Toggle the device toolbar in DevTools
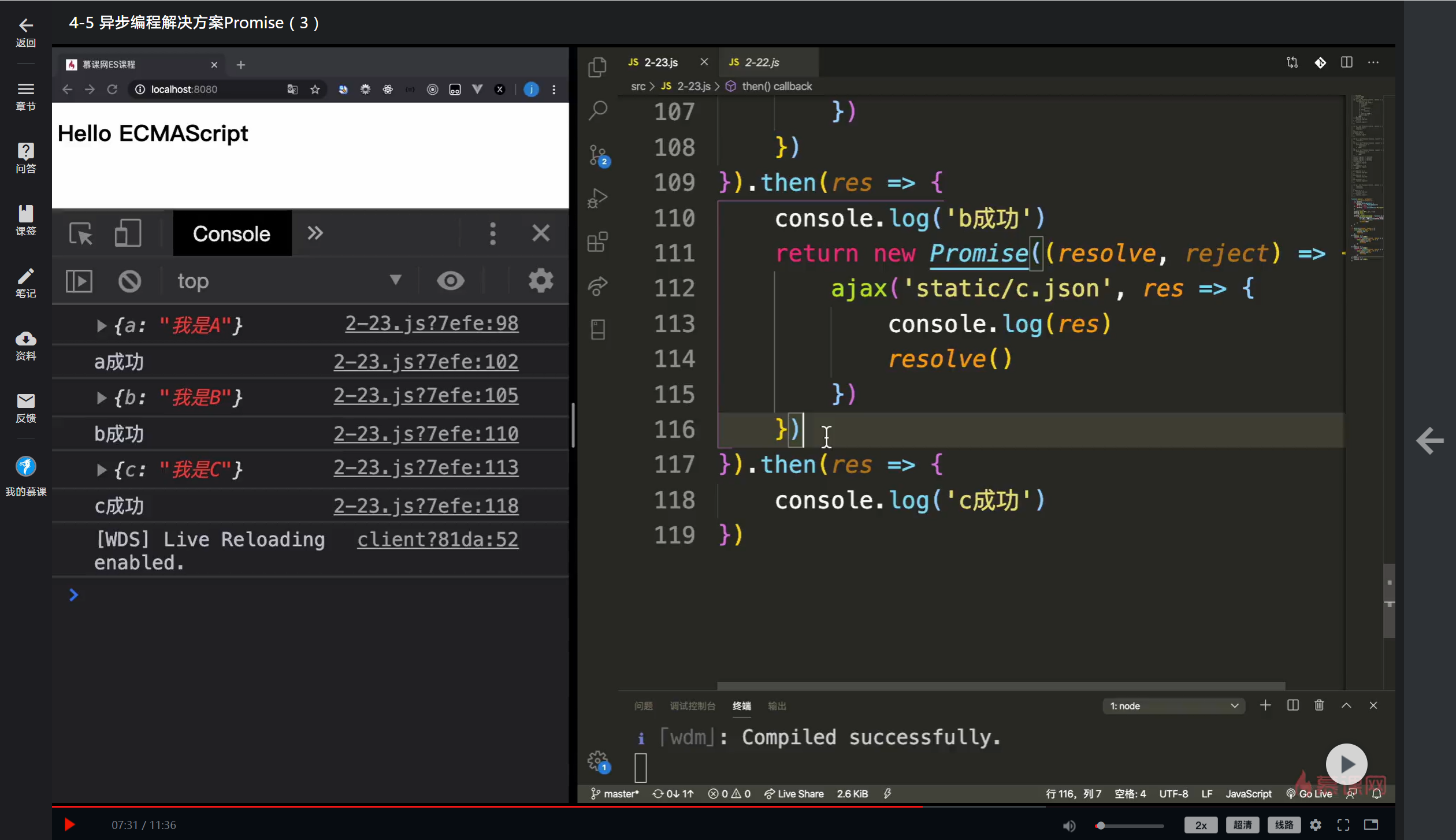This screenshot has height=840, width=1456. click(128, 233)
